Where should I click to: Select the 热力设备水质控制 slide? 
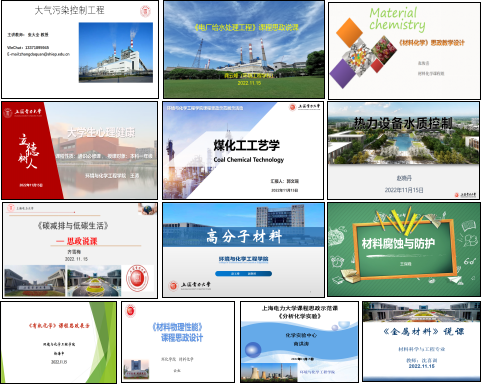[404, 151]
